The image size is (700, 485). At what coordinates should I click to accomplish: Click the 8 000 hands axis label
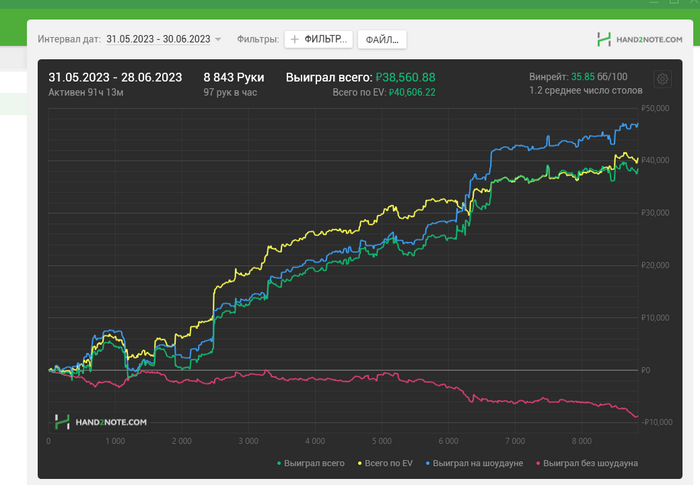582,441
